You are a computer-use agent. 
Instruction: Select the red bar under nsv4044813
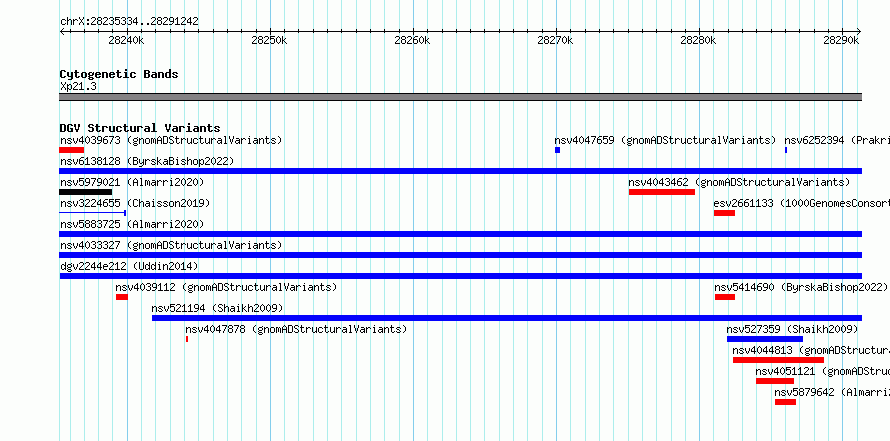click(778, 360)
